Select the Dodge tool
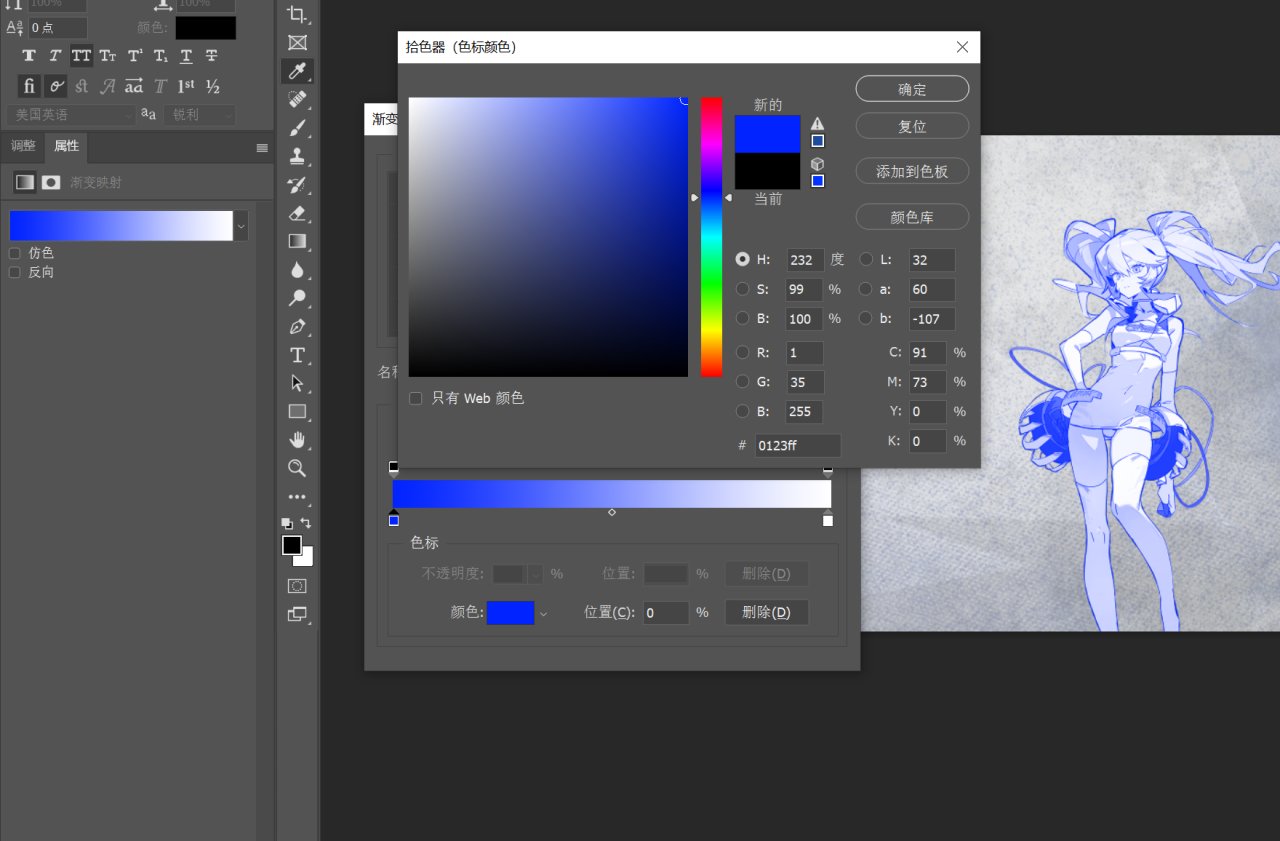Image resolution: width=1280 pixels, height=841 pixels. [x=297, y=298]
